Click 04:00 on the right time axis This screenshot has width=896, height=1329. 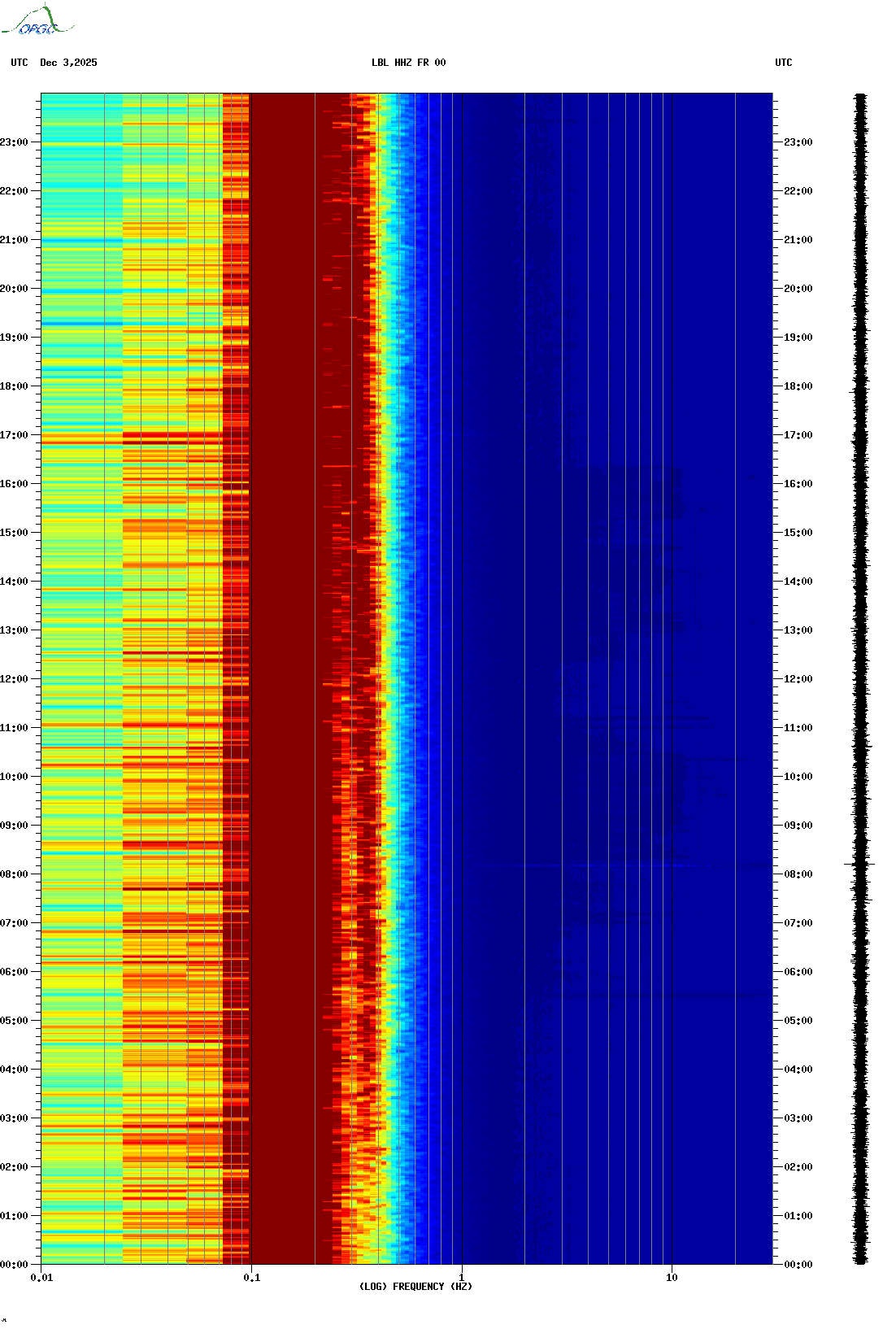798,1070
